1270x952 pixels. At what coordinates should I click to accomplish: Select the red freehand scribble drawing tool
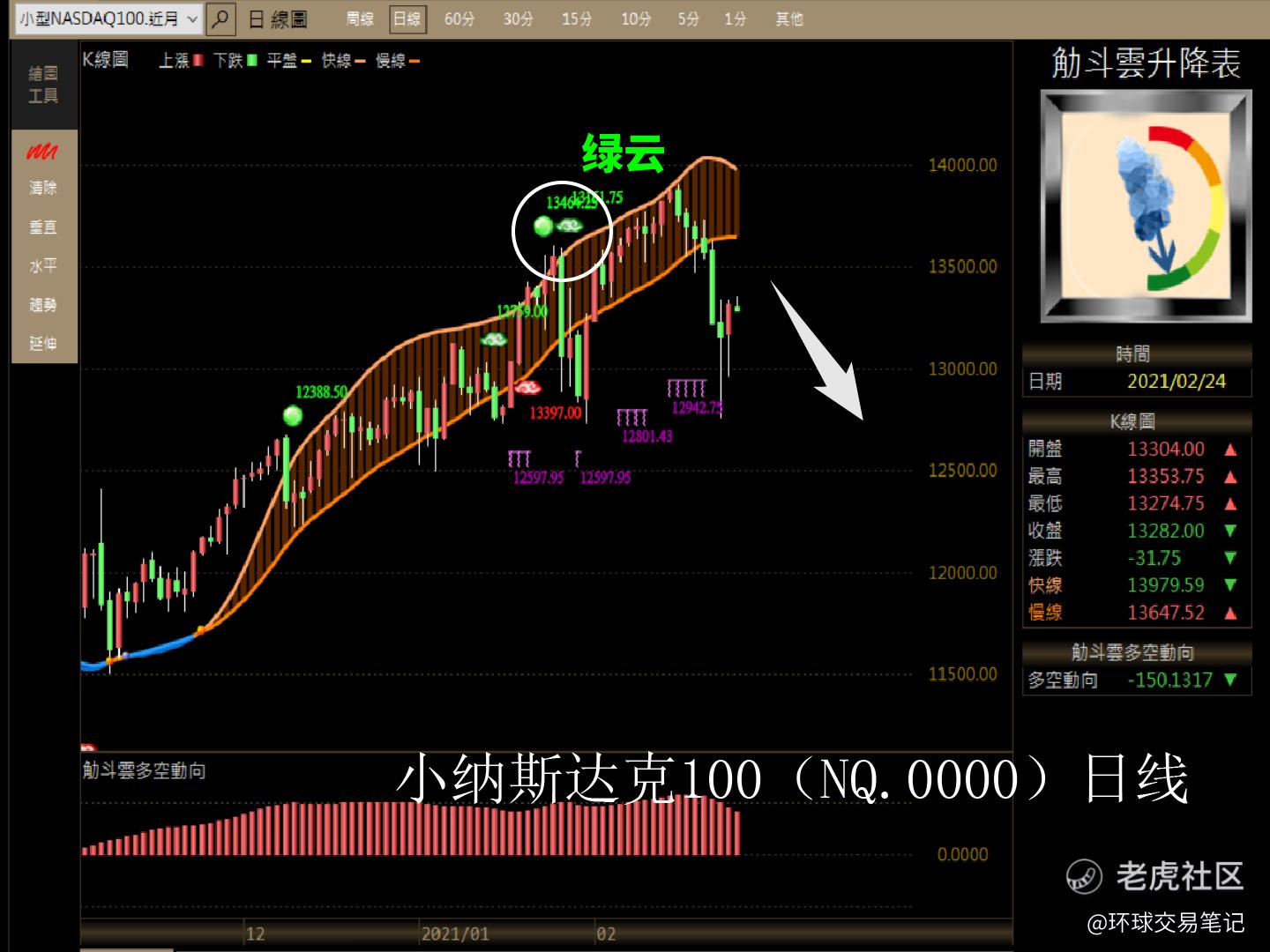point(42,152)
